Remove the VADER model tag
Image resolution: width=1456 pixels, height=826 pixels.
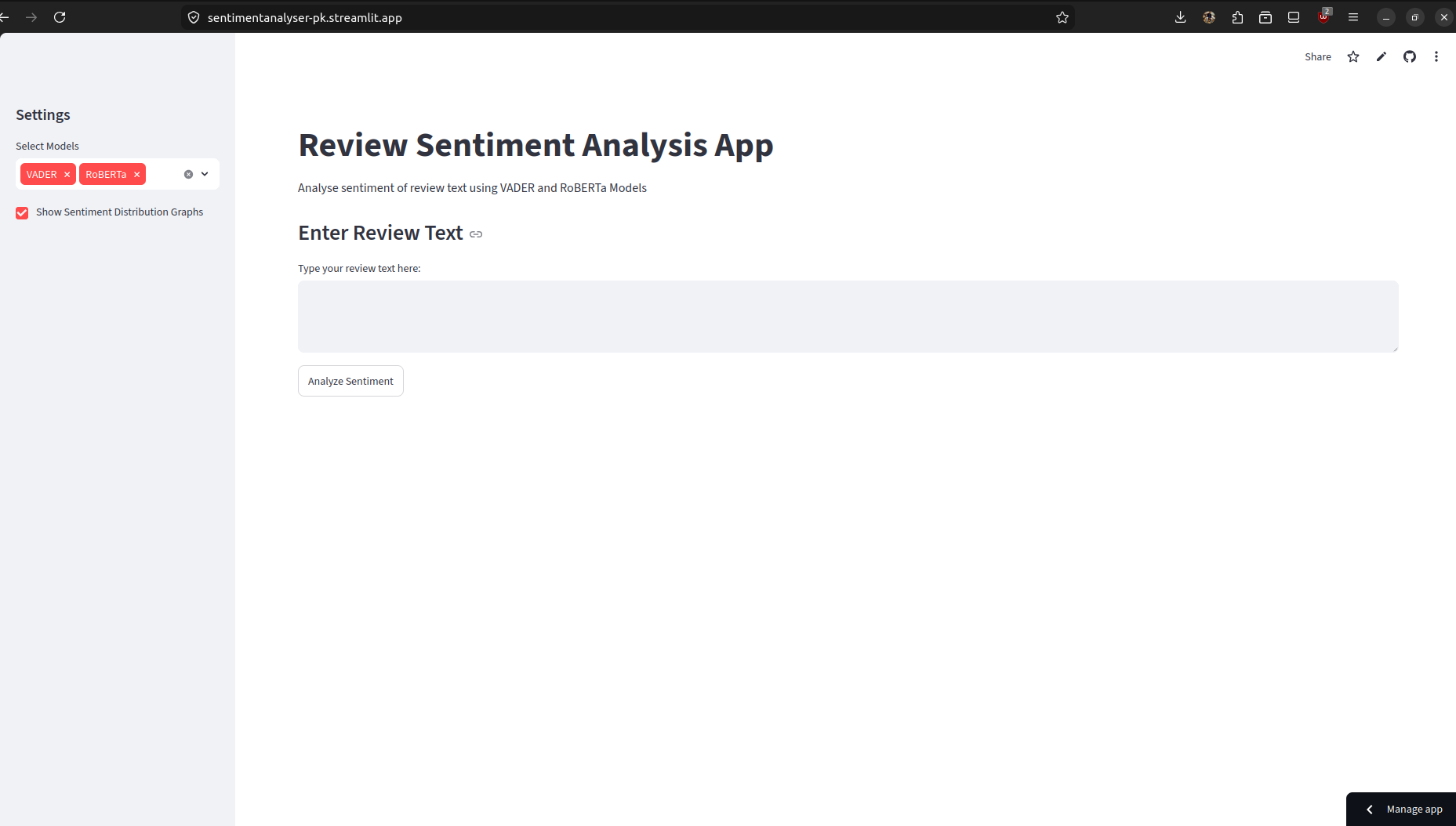67,174
